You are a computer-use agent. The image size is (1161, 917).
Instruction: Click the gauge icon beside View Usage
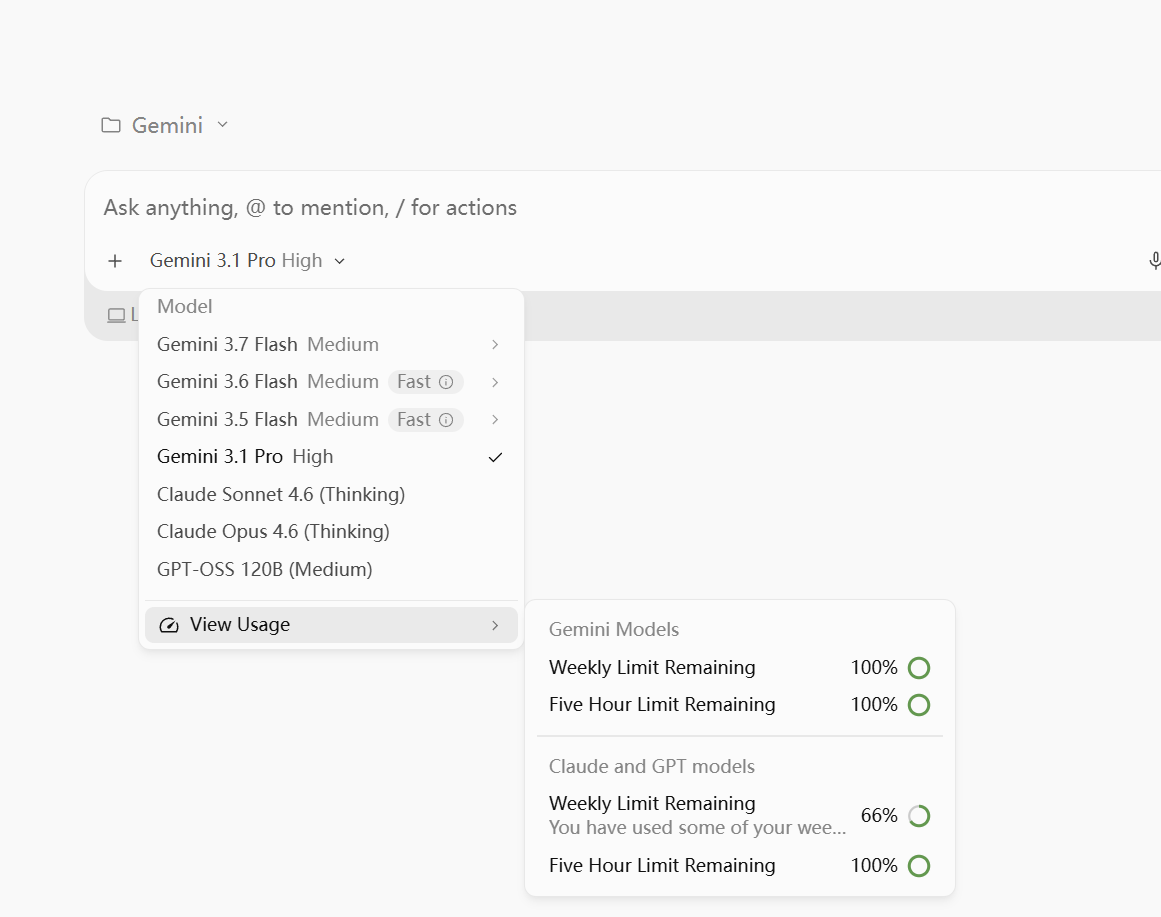pyautogui.click(x=169, y=625)
